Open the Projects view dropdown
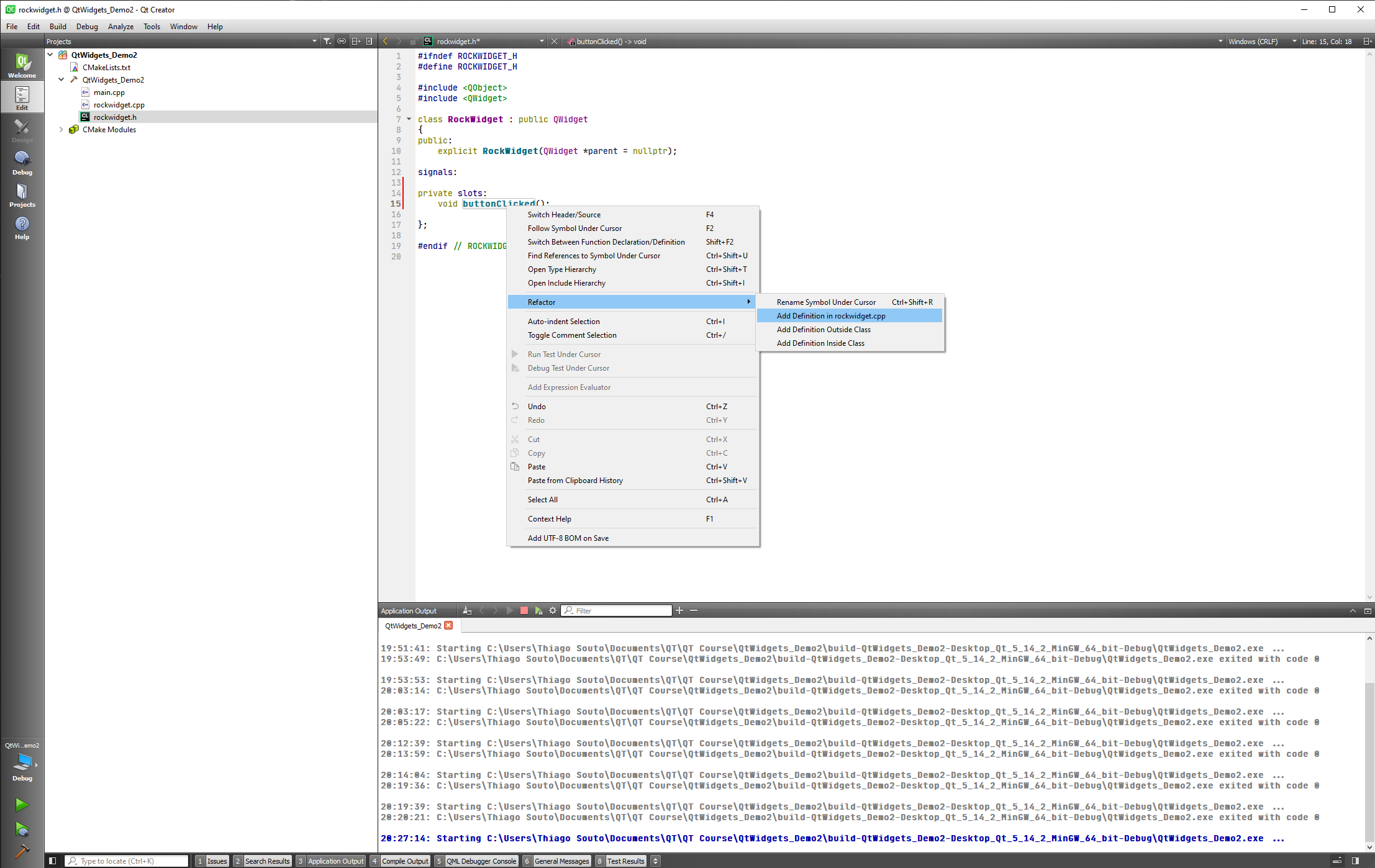The width and height of the screenshot is (1375, 868). 314,42
